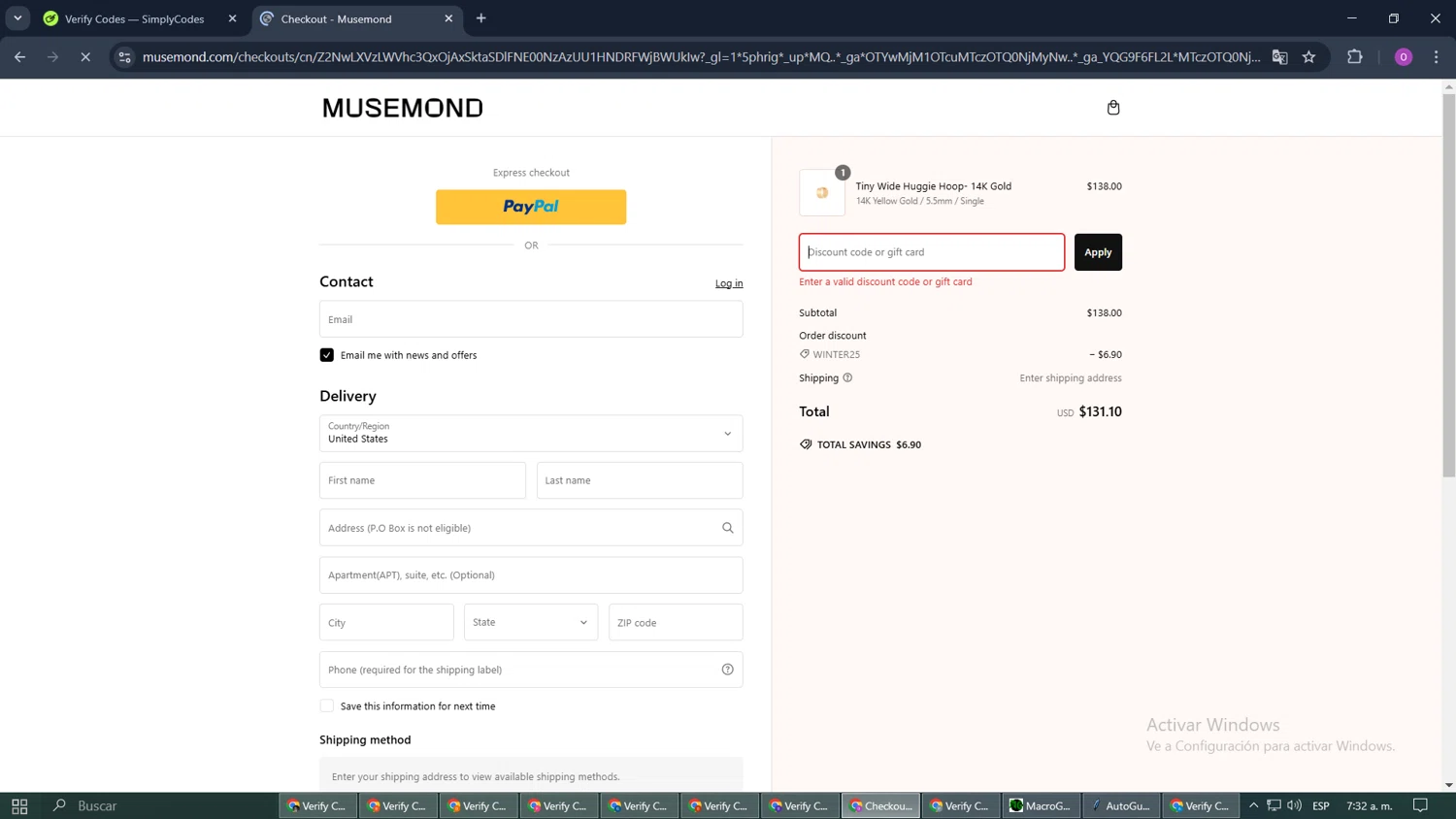Viewport: 1456px width, 819px height.
Task: Open AutoGu... taskbar app
Action: coord(1121,805)
